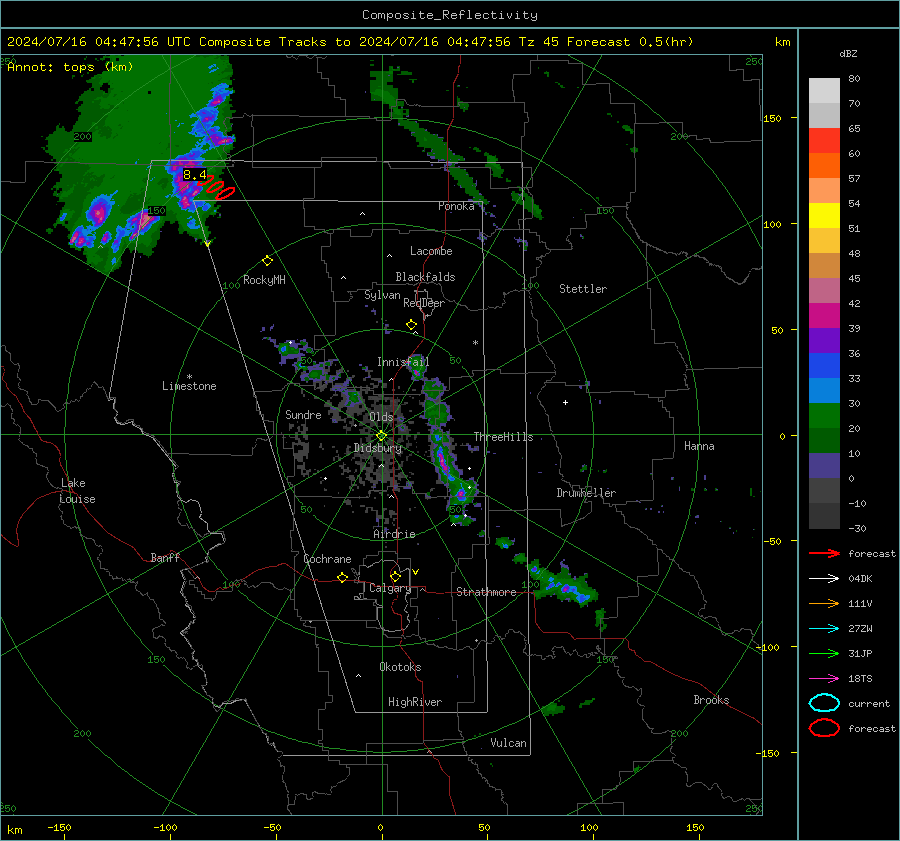Click the yellow diamond marker beside RockyMH
The height and width of the screenshot is (841, 900).
coord(267,261)
